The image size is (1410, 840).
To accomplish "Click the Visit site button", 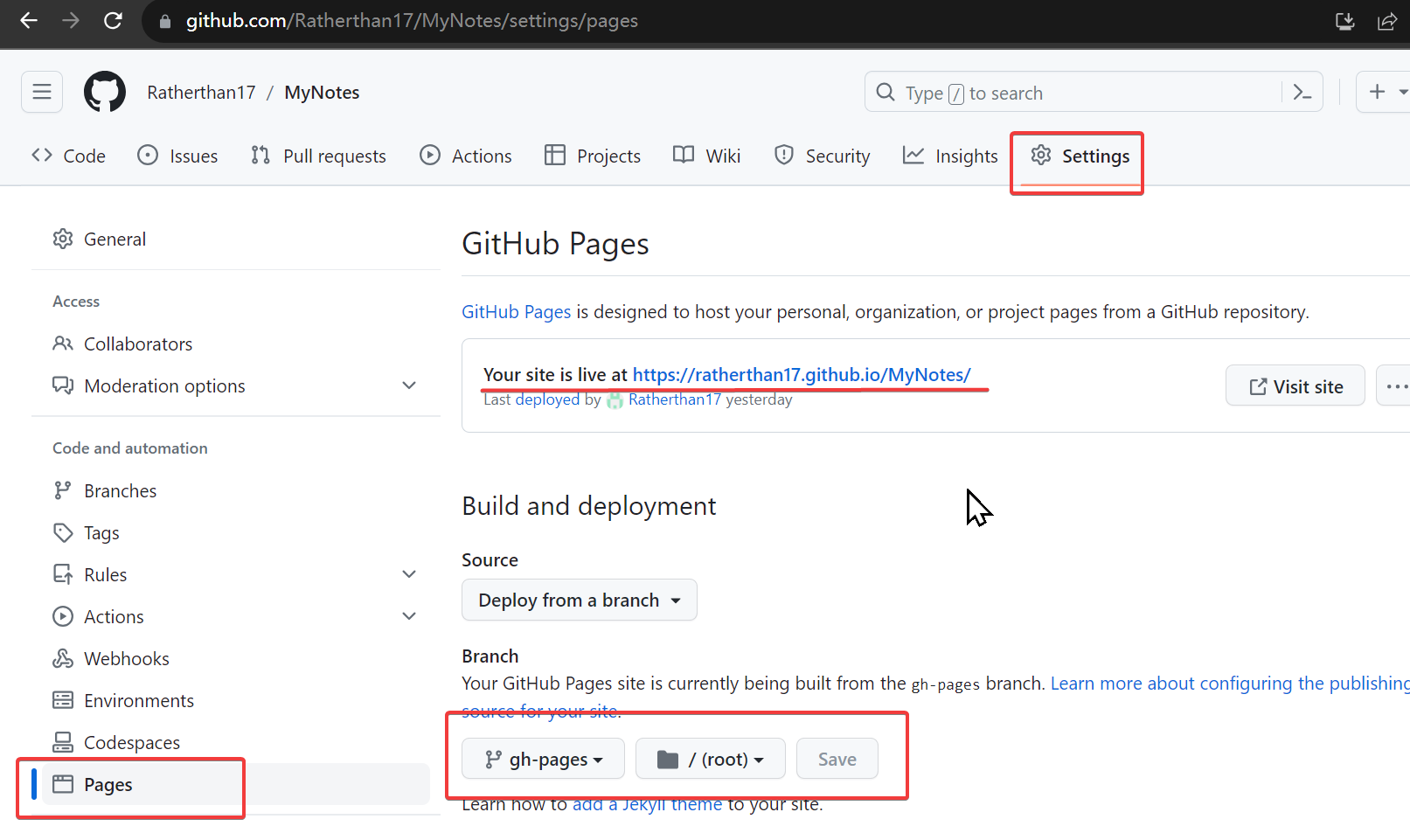I will tap(1295, 385).
